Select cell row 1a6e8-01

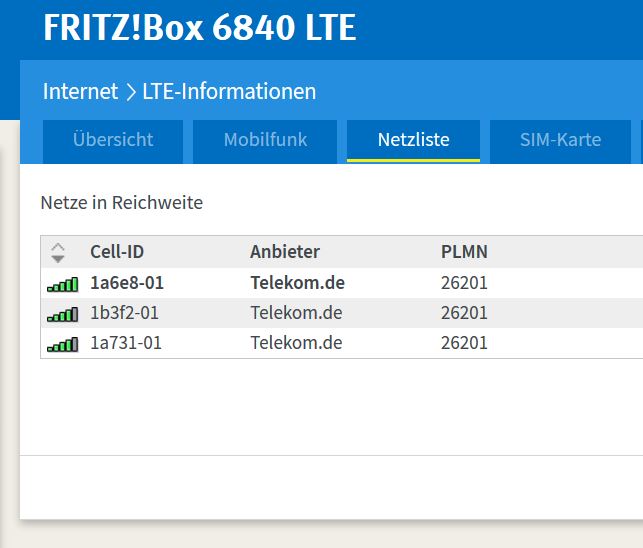click(342, 283)
